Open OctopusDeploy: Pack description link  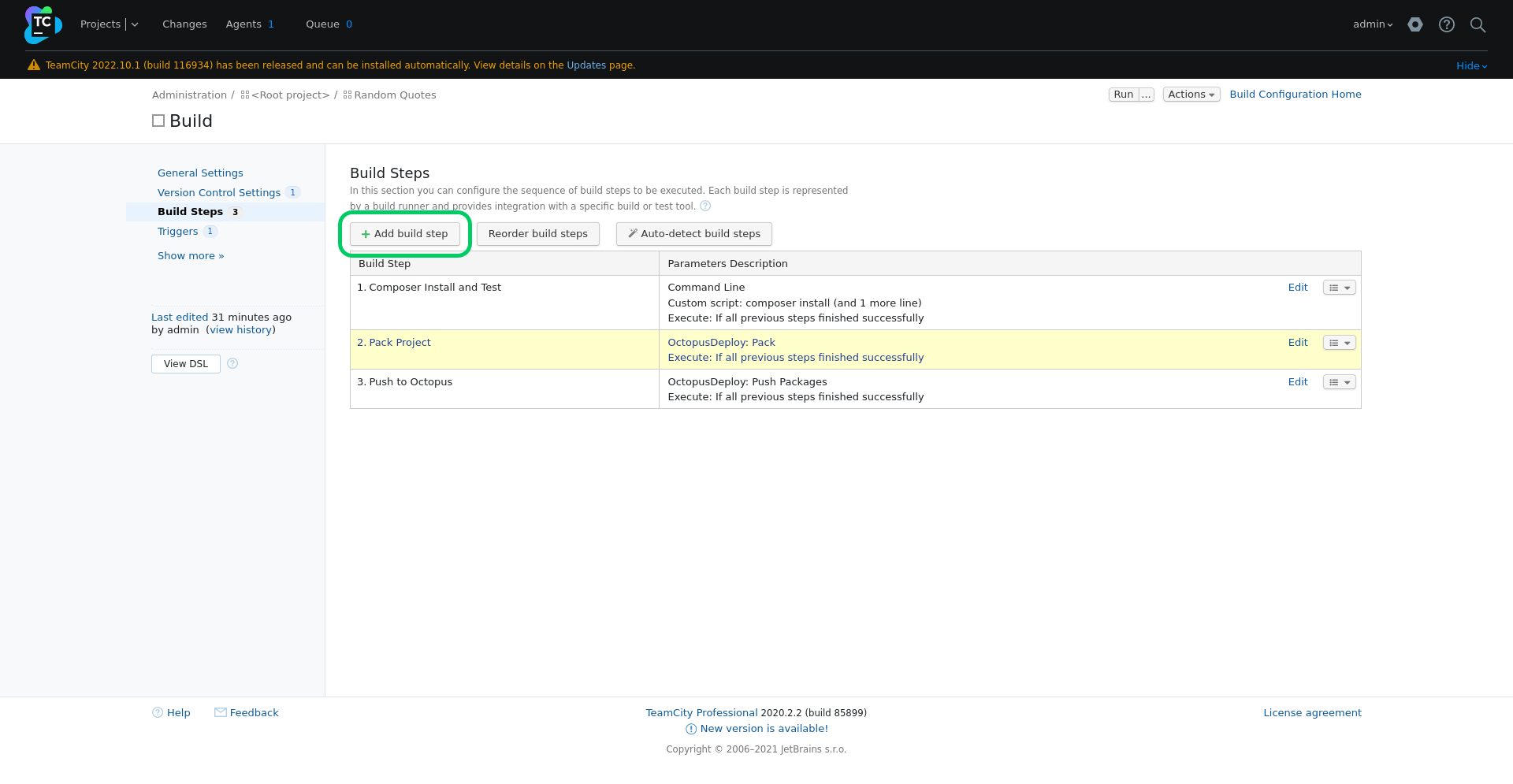coord(721,343)
